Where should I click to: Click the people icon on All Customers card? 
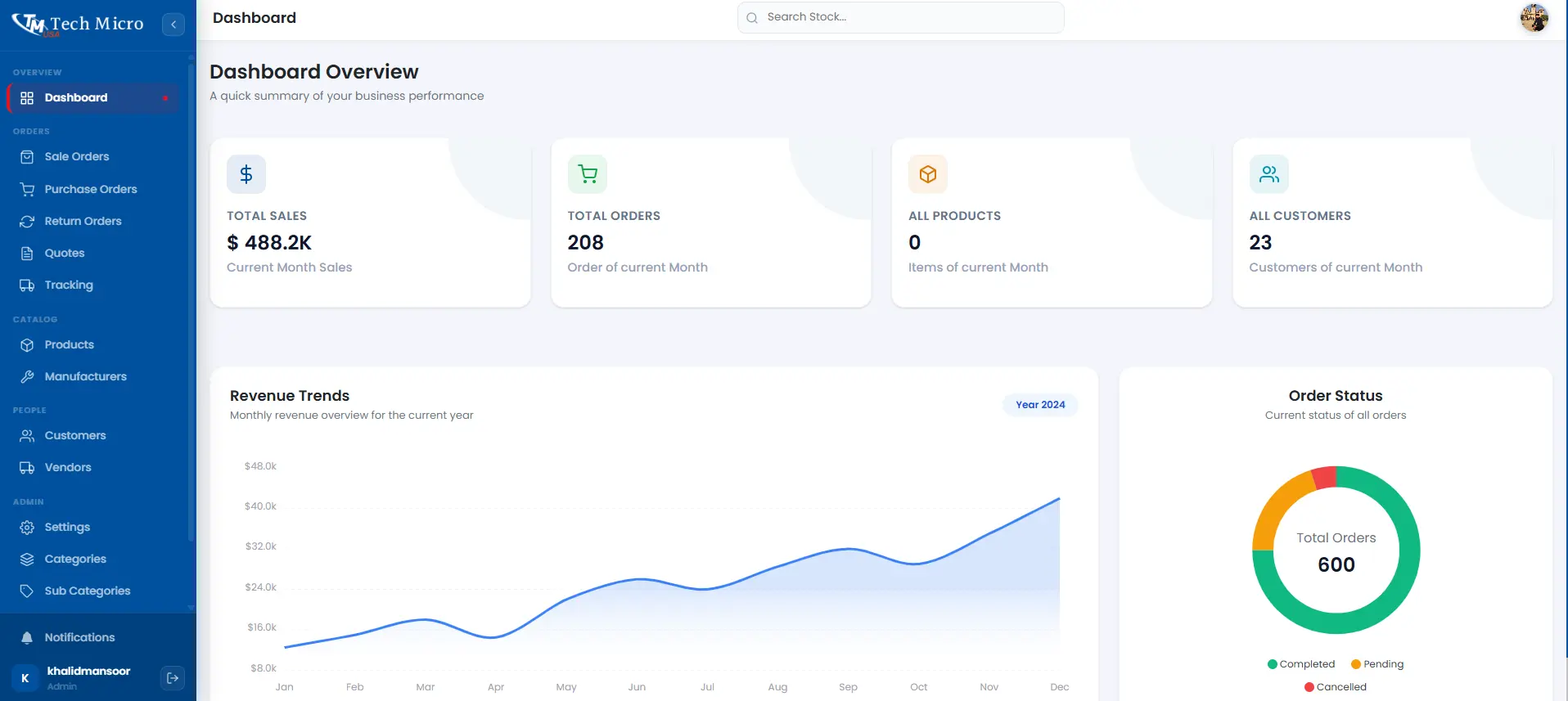[x=1269, y=174]
